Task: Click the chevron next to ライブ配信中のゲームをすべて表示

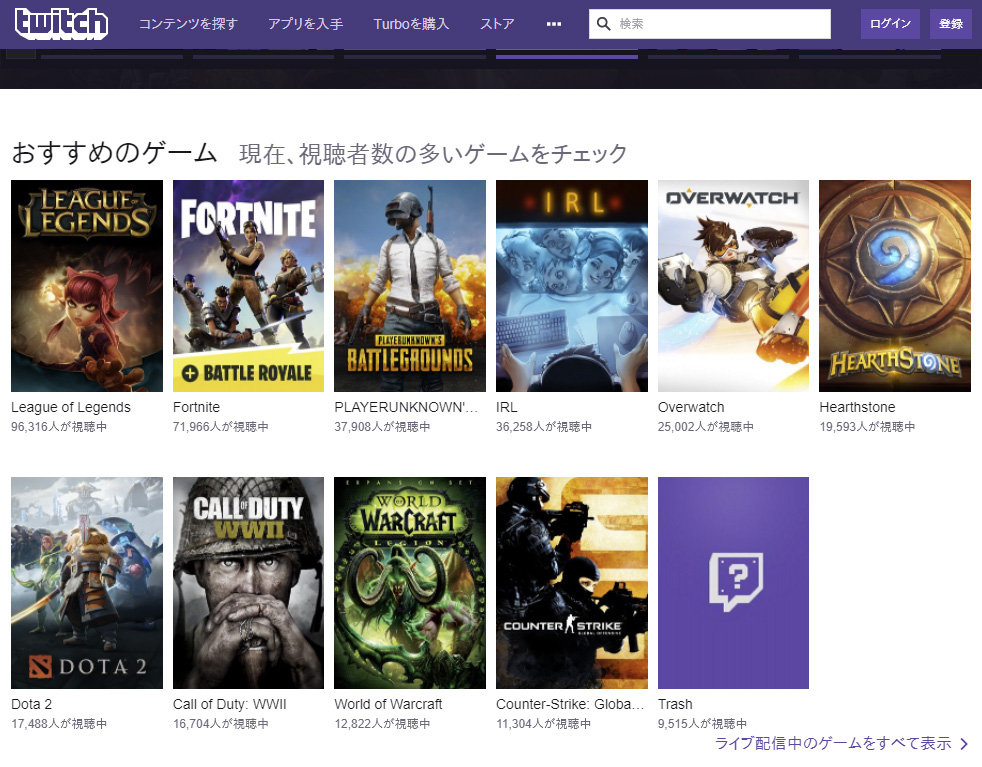Action: tap(964, 744)
